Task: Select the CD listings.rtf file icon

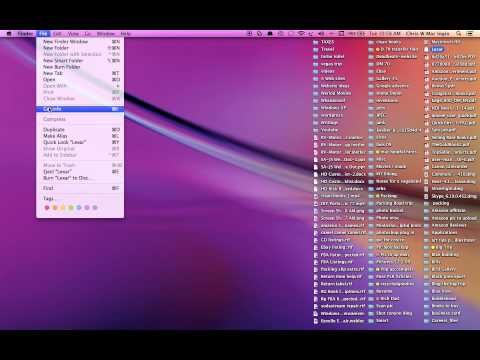Action: 316,240
